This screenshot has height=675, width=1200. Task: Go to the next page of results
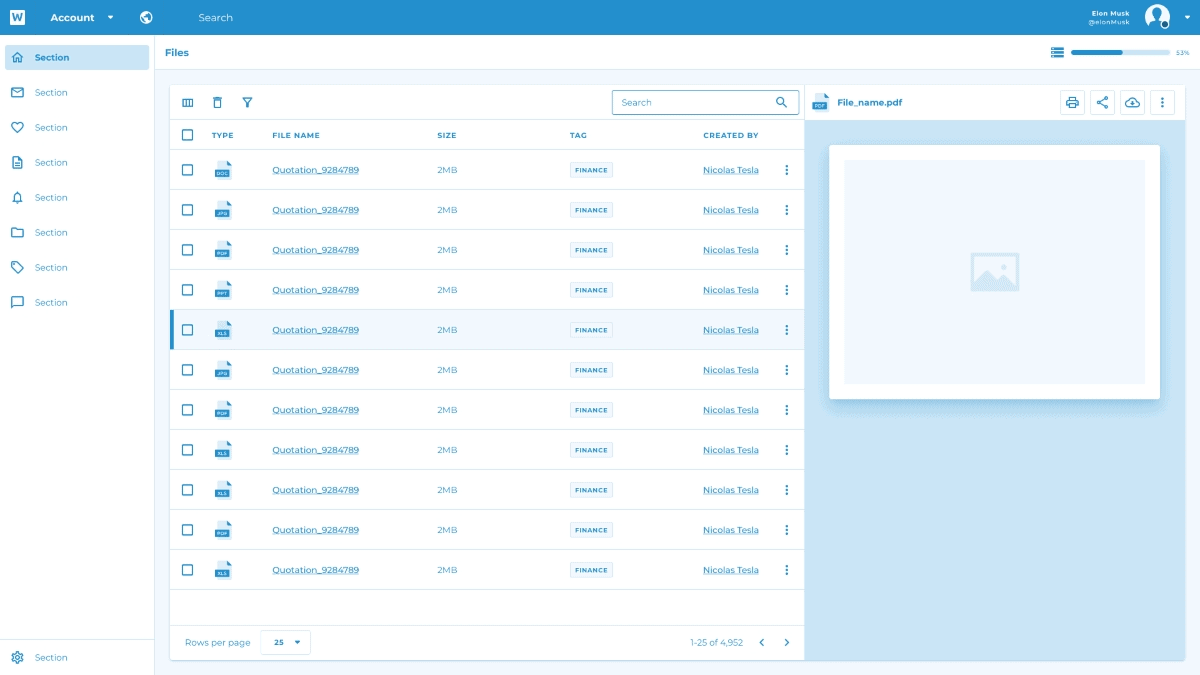click(787, 642)
